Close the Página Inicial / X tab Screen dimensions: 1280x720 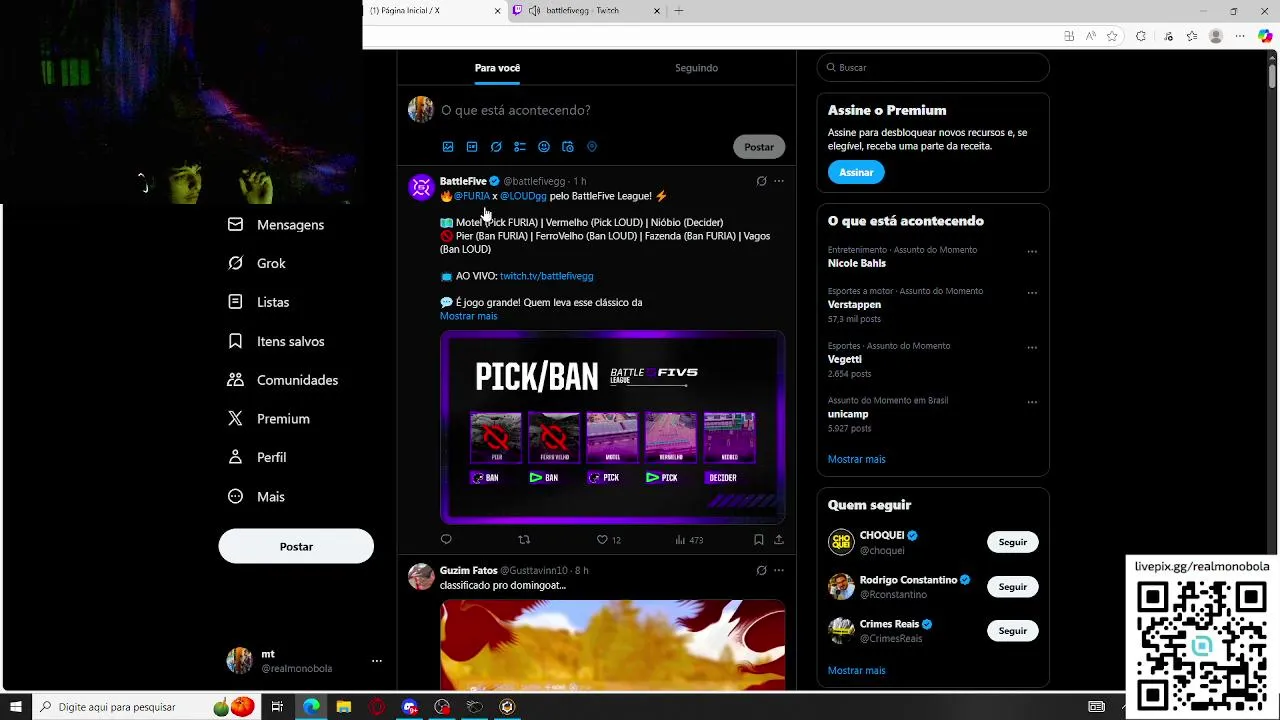[x=497, y=11]
